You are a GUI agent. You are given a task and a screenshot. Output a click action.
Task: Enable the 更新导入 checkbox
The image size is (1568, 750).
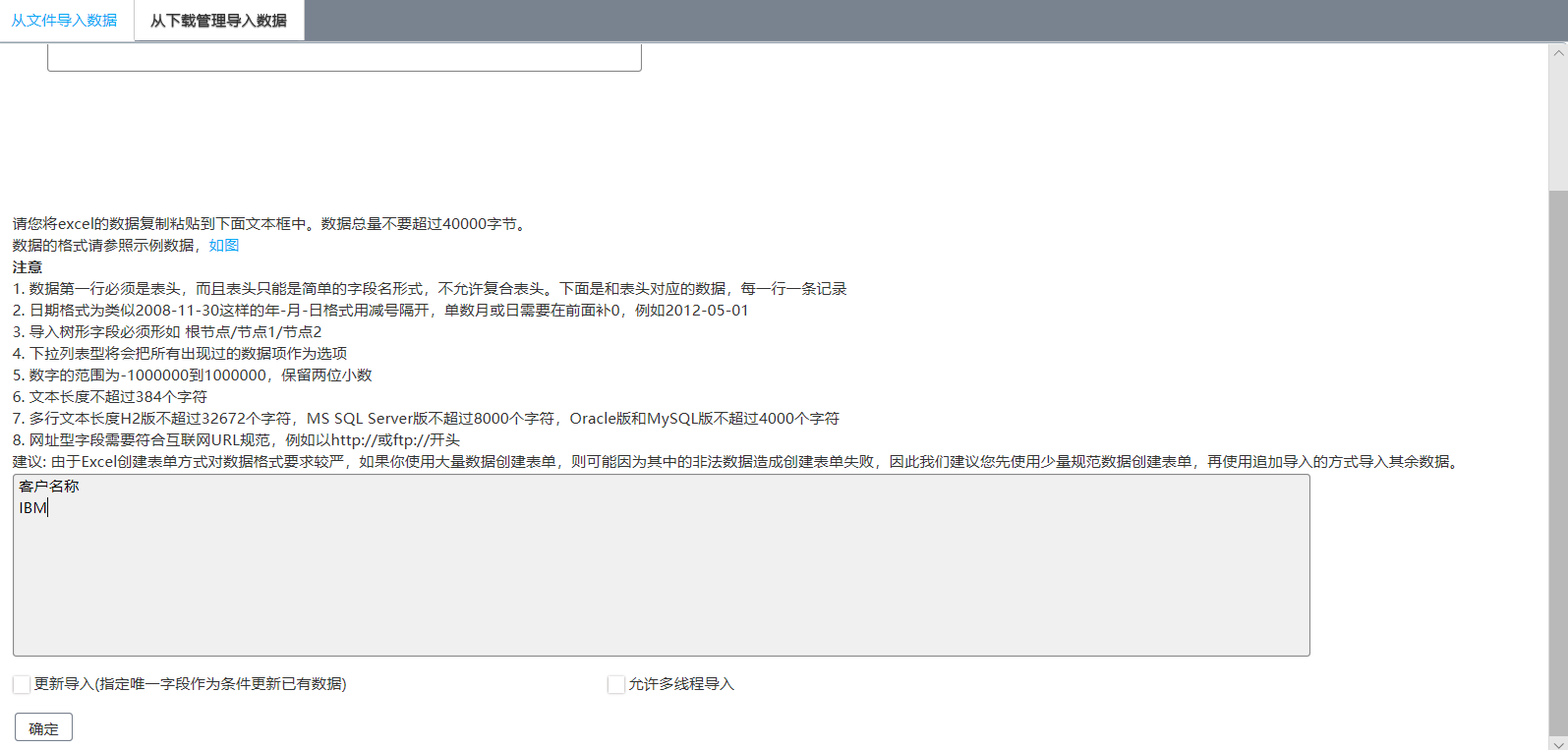[22, 684]
